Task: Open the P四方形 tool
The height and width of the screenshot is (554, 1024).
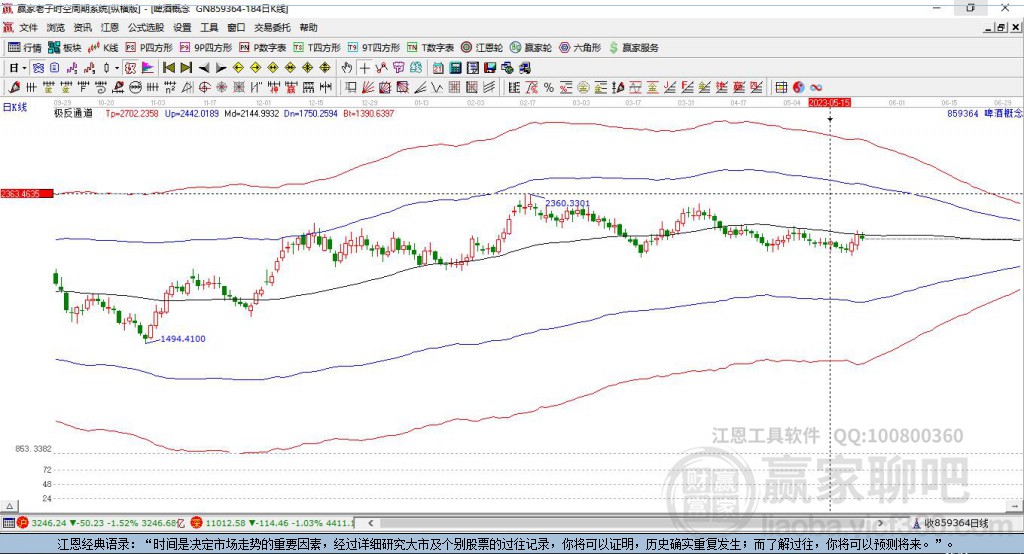Action: (149, 48)
